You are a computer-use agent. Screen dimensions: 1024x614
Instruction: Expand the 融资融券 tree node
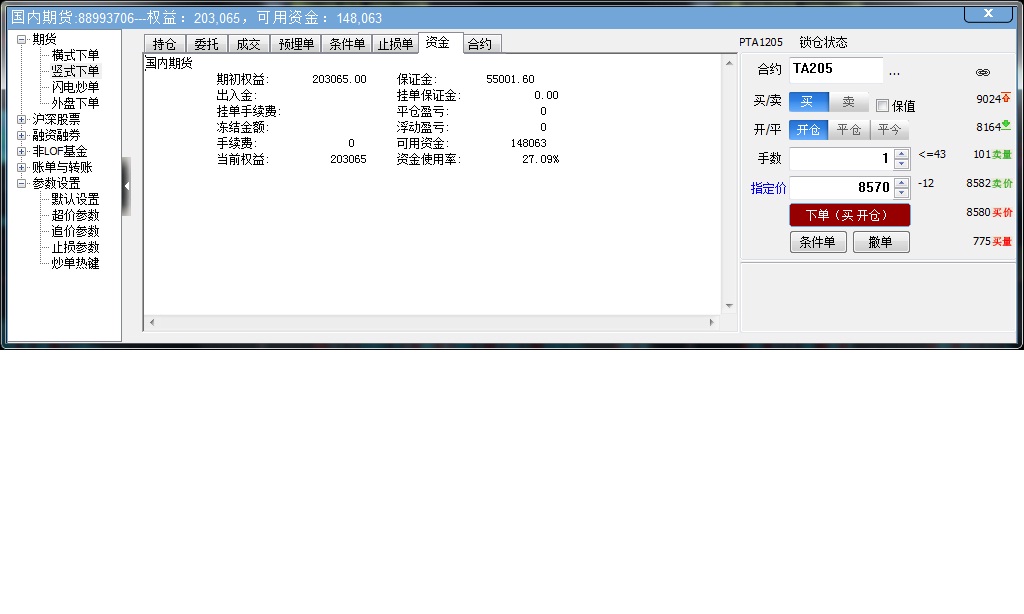tap(22, 134)
